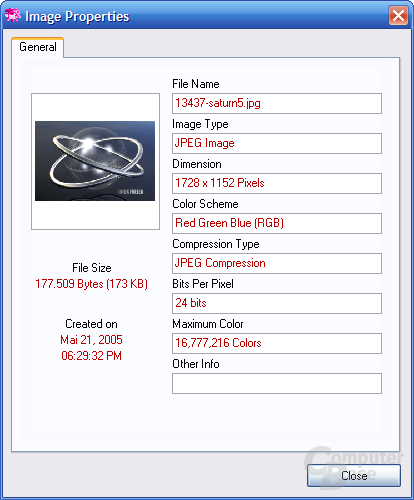Click the Created on label
The height and width of the screenshot is (500, 414).
[91, 324]
